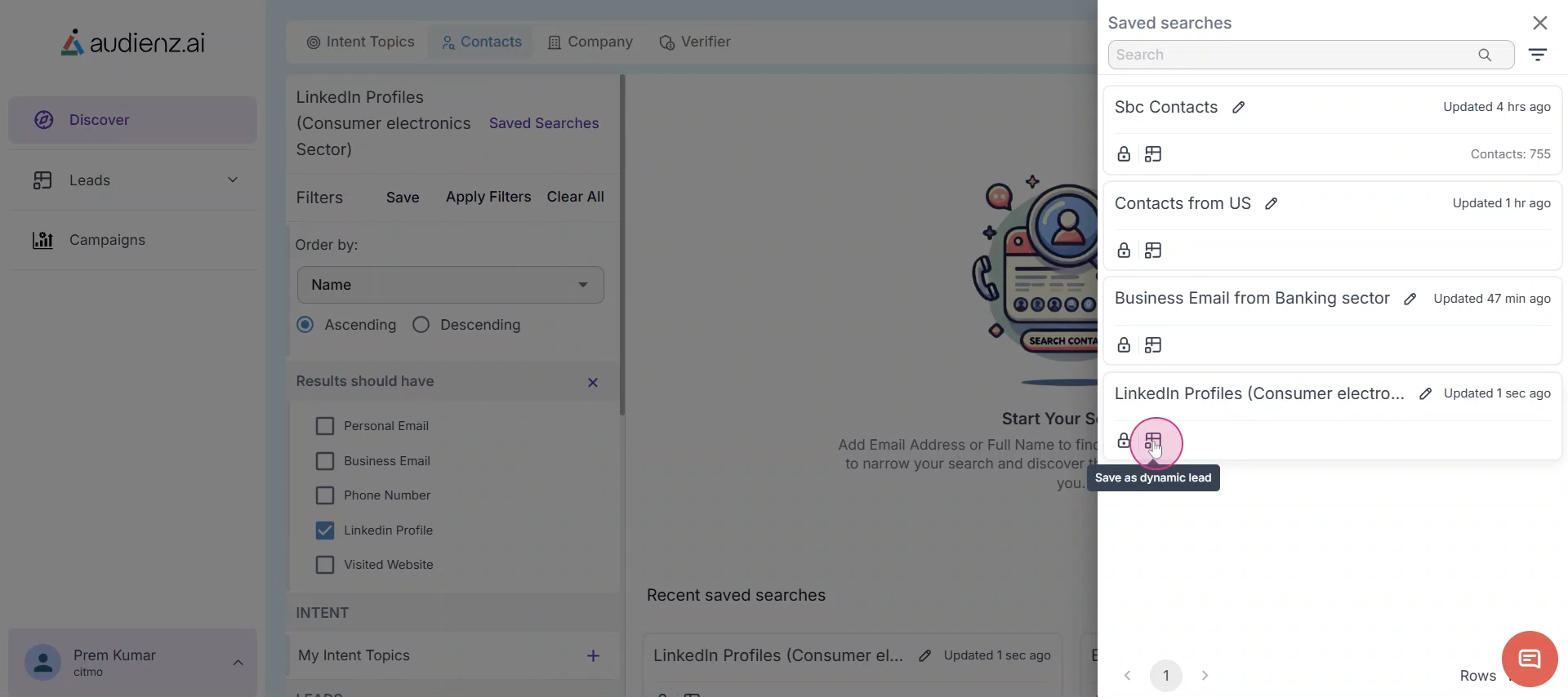Open Business Email from Banking sector search
1568x697 pixels.
coord(1252,298)
